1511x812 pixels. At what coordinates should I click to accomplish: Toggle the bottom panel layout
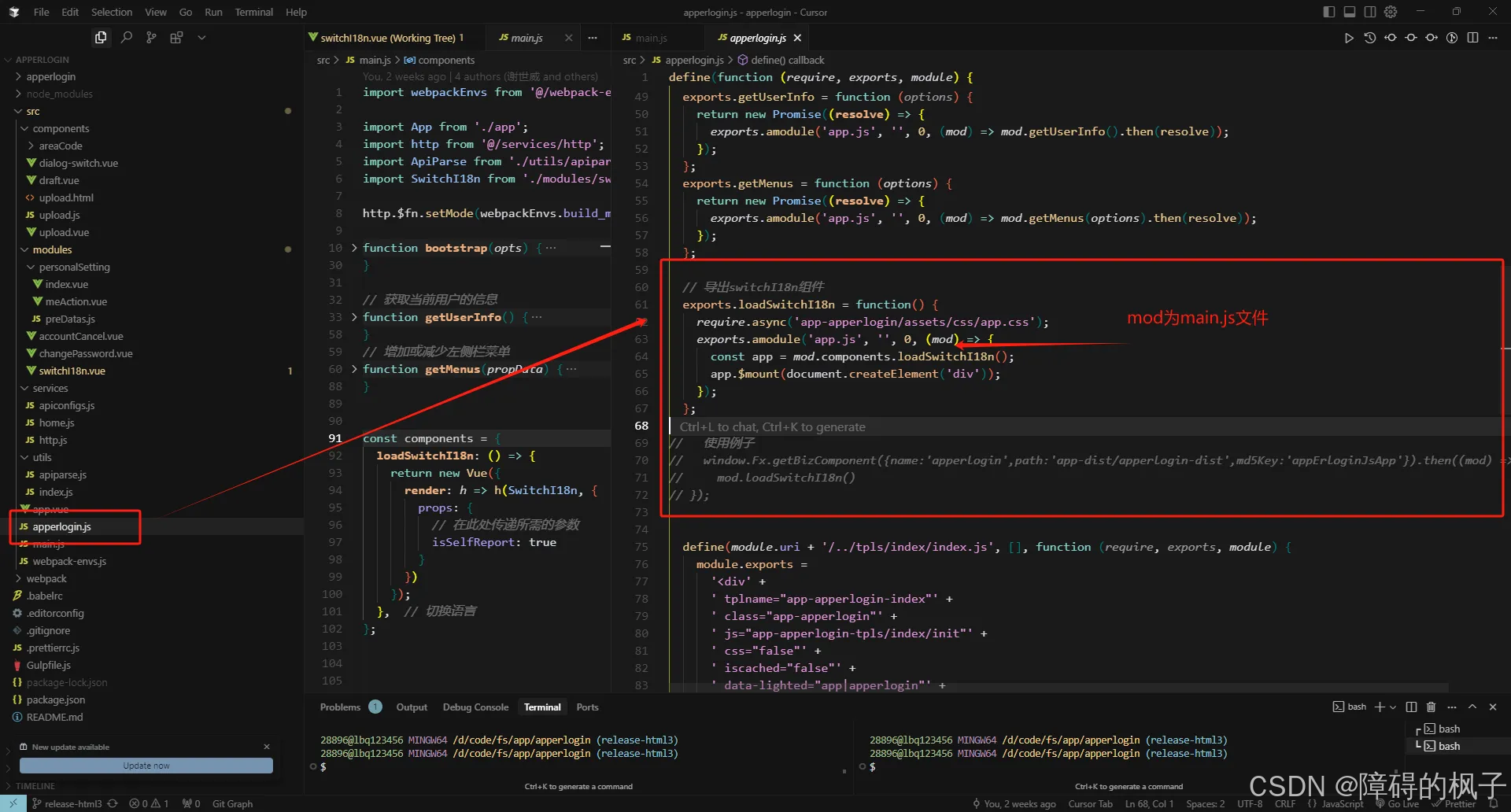tap(1350, 12)
